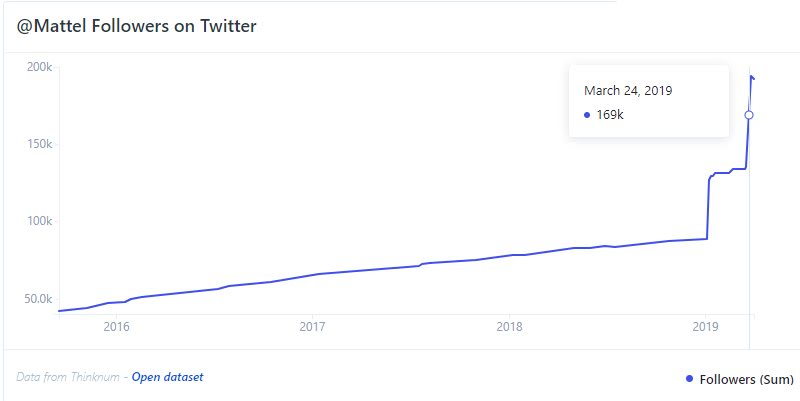This screenshot has height=401, width=800.
Task: Toggle the Followers (Sum) legend dot
Action: click(690, 379)
